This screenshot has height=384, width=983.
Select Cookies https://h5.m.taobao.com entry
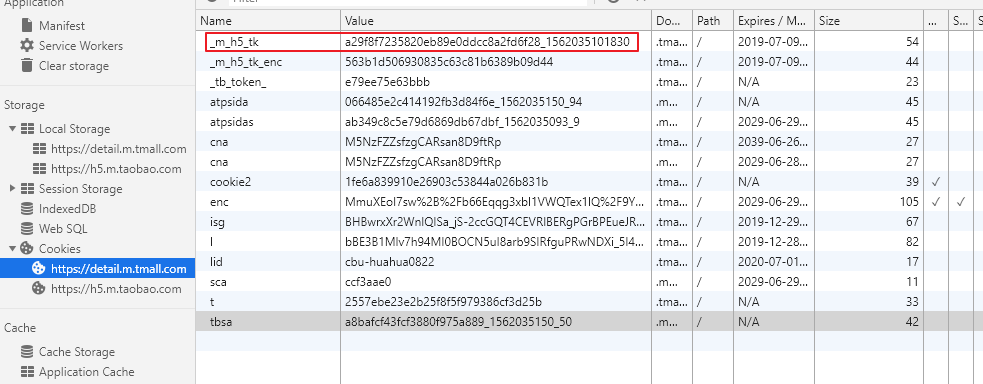pos(116,289)
